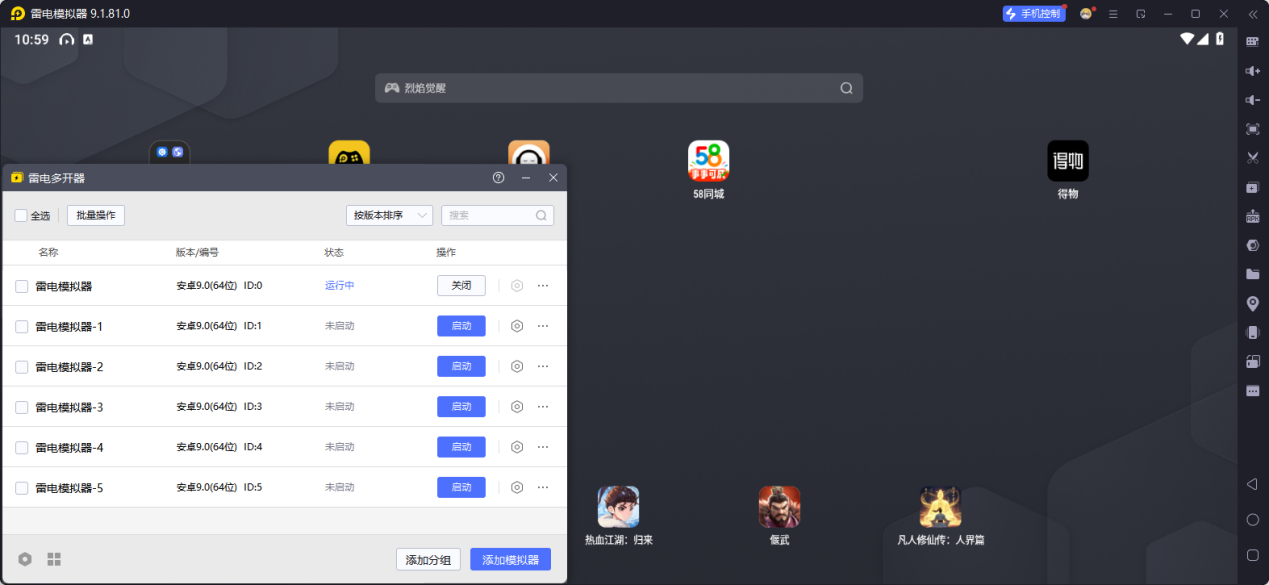The image size is (1269, 585).
Task: Open more options for 雷电模拟器-5
Action: [543, 487]
